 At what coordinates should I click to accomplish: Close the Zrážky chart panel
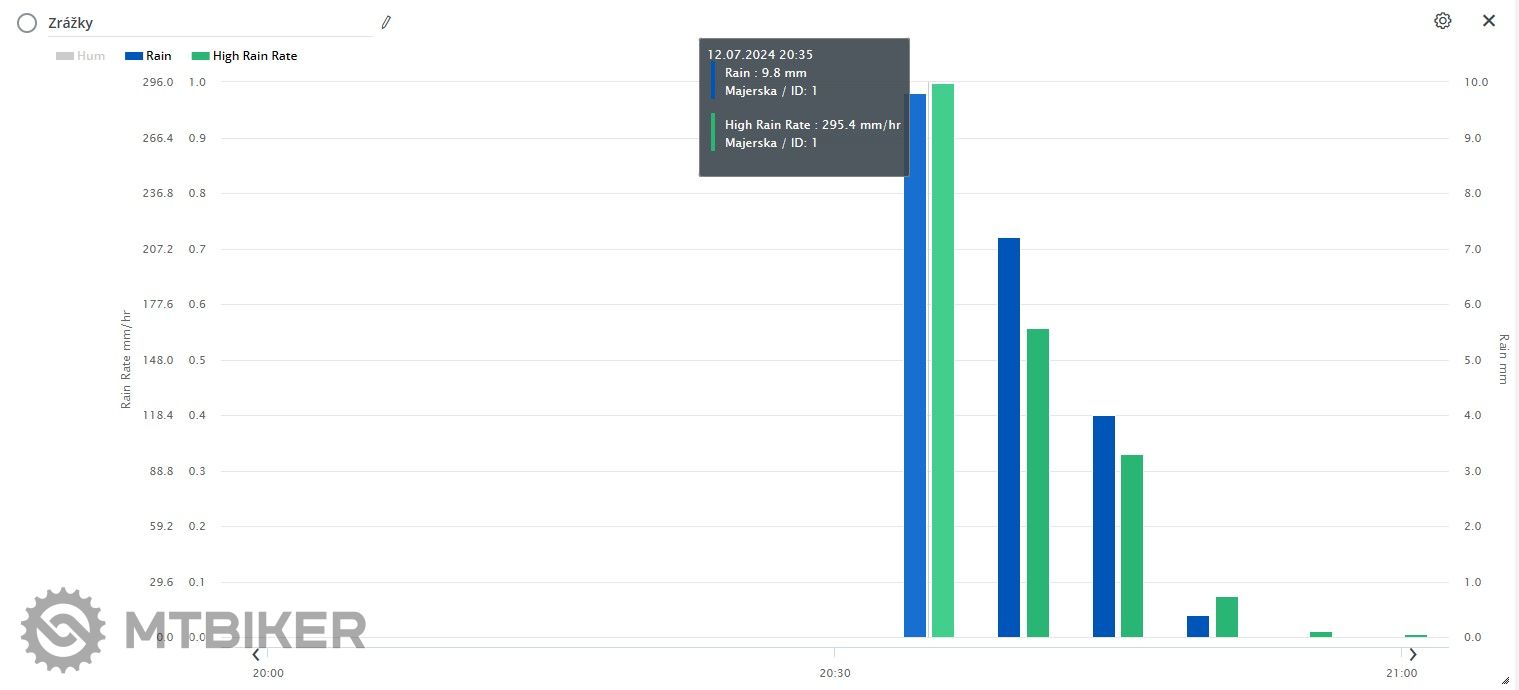coord(1489,21)
